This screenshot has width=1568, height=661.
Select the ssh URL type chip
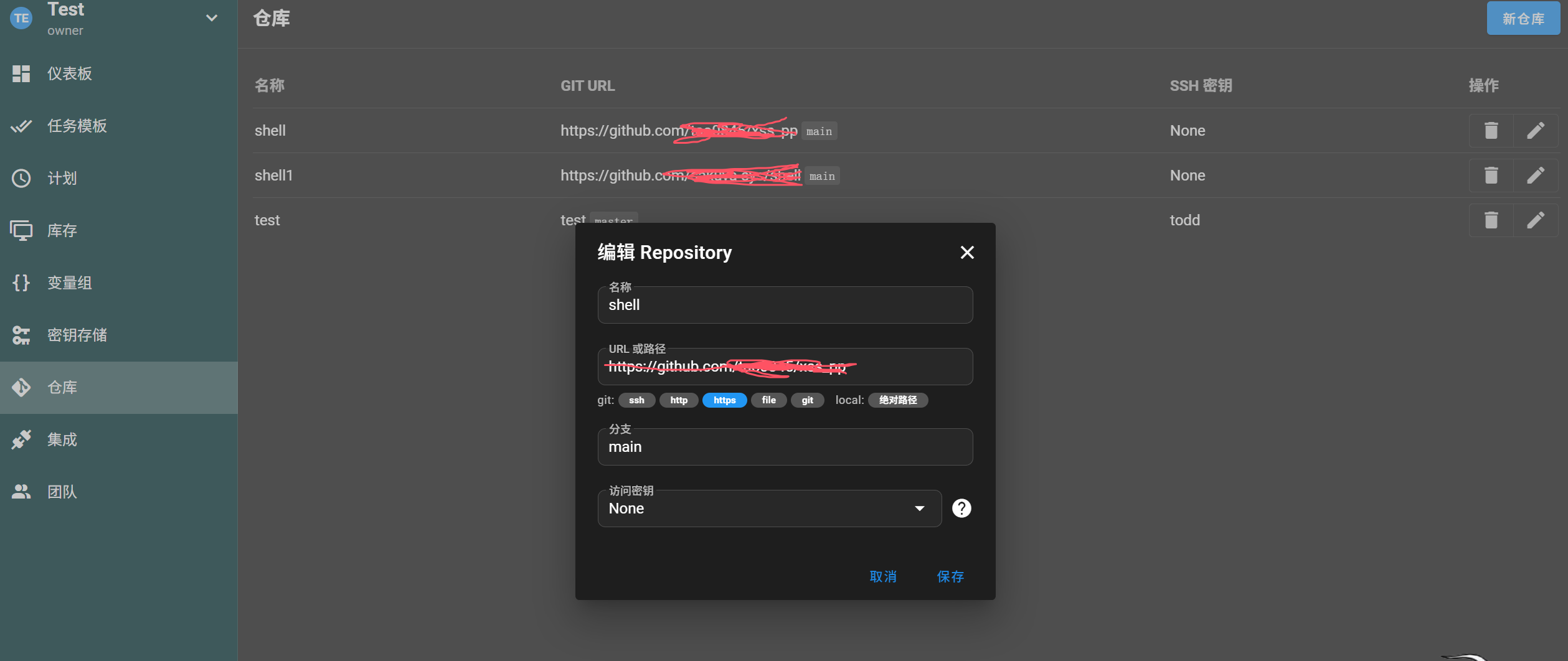[x=636, y=400]
